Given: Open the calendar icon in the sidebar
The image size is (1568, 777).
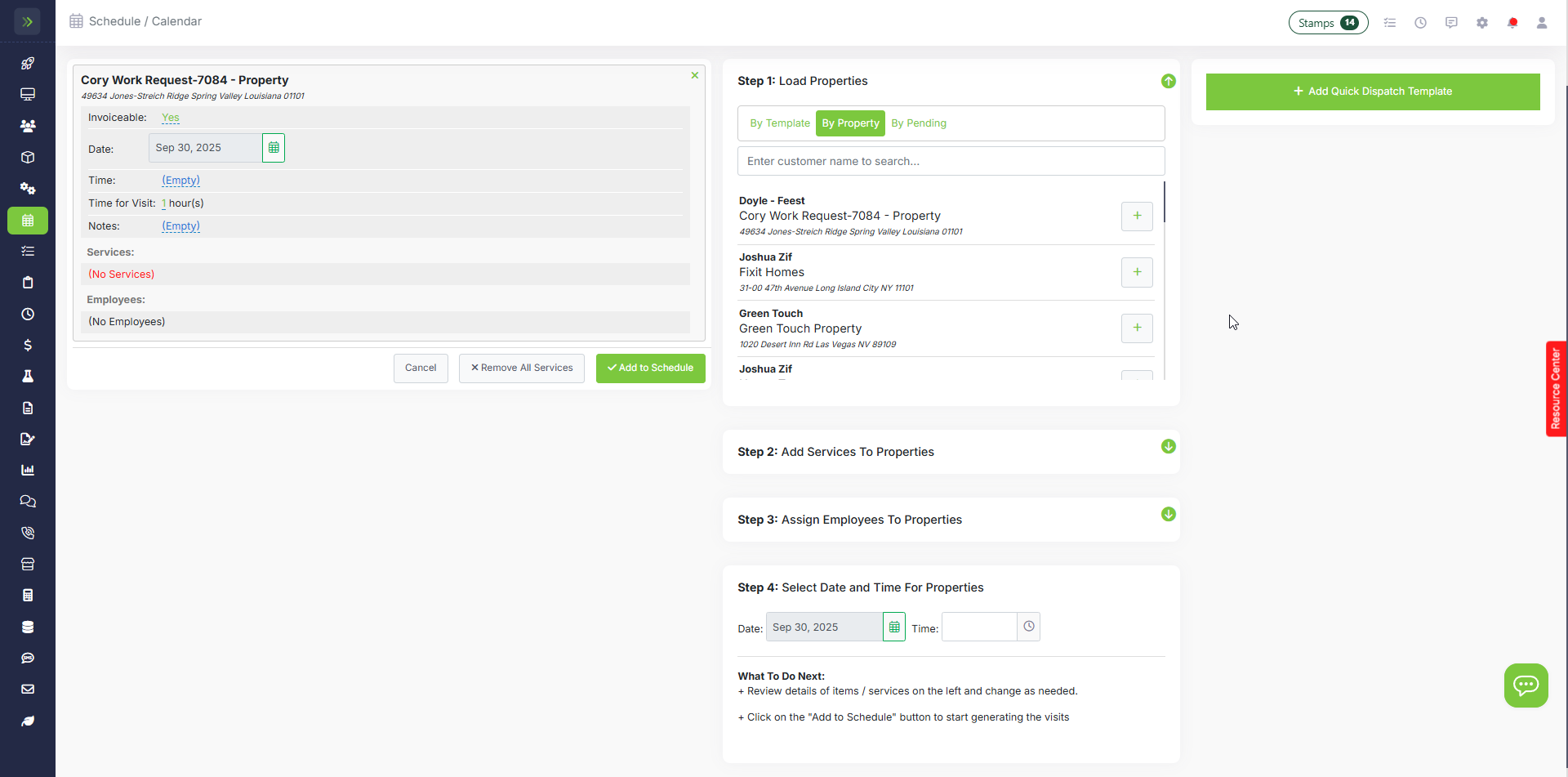Looking at the screenshot, I should click(x=28, y=221).
